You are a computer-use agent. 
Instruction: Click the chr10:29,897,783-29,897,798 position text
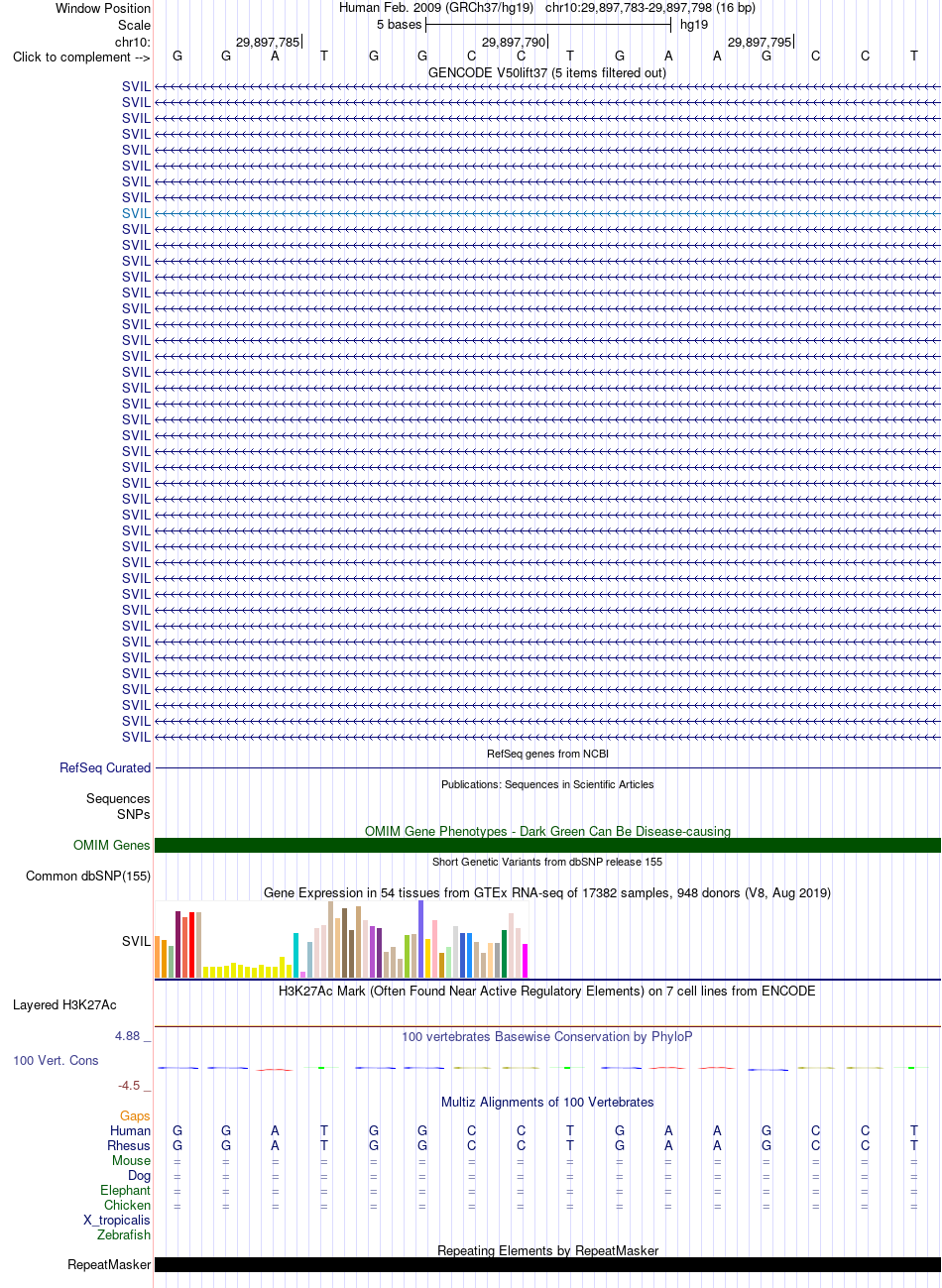pyautogui.click(x=649, y=8)
